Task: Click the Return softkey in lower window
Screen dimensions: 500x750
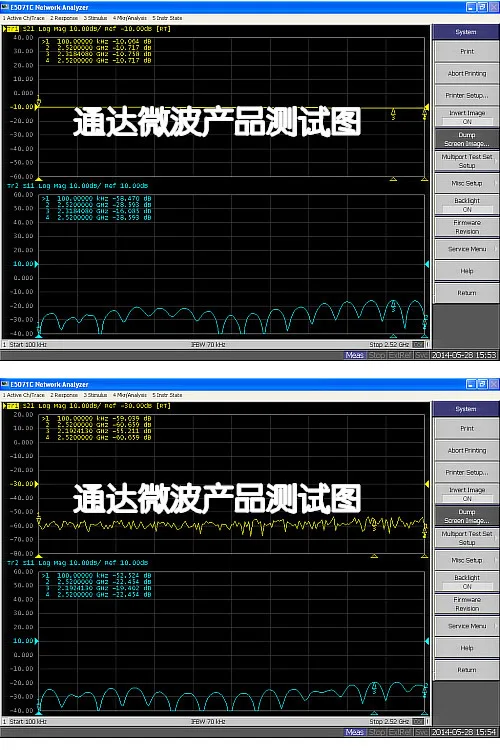Action: click(467, 670)
